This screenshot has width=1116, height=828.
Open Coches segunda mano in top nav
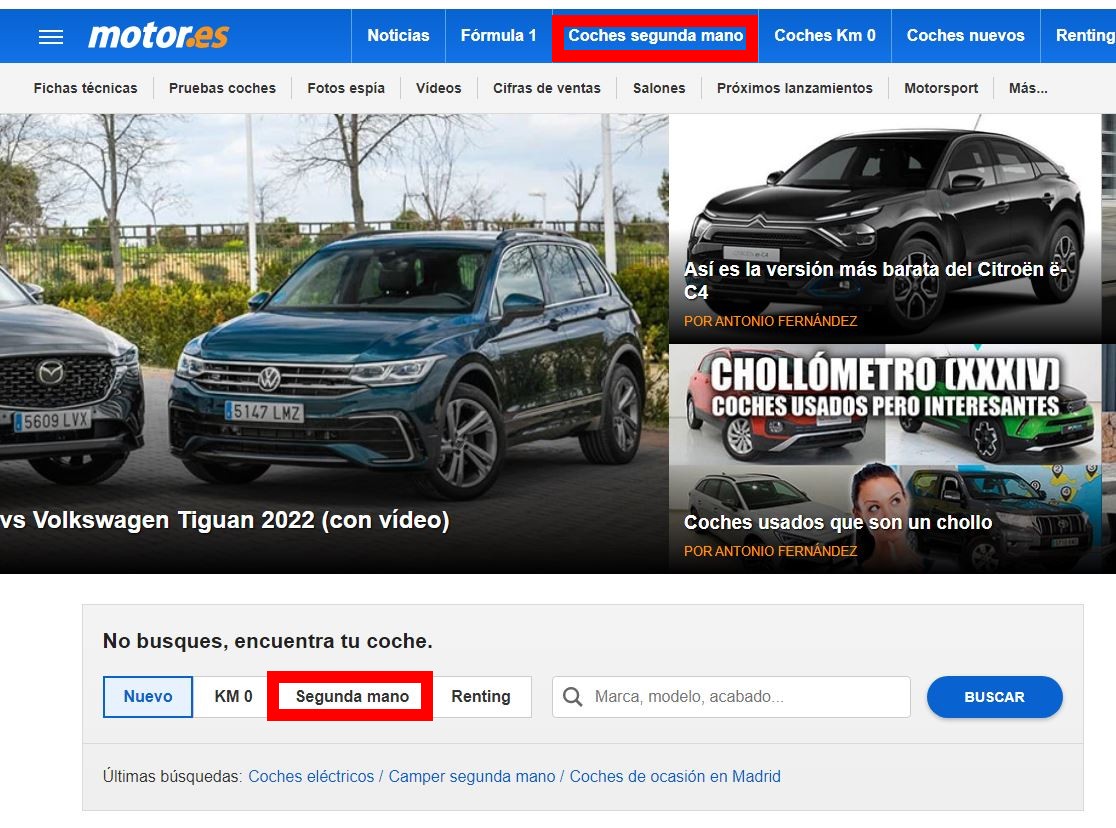tap(655, 36)
